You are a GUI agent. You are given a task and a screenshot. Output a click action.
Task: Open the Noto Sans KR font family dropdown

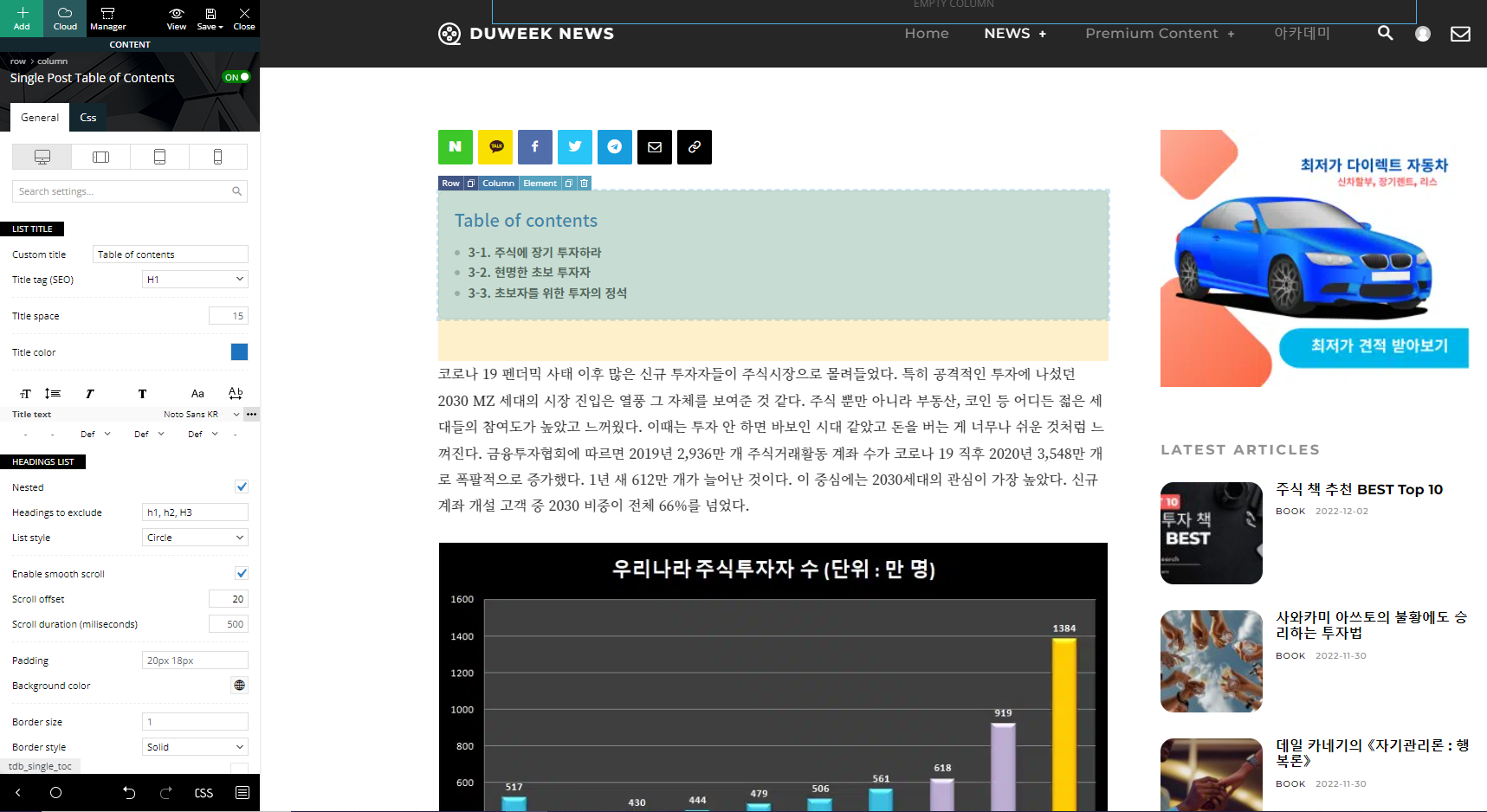[201, 415]
